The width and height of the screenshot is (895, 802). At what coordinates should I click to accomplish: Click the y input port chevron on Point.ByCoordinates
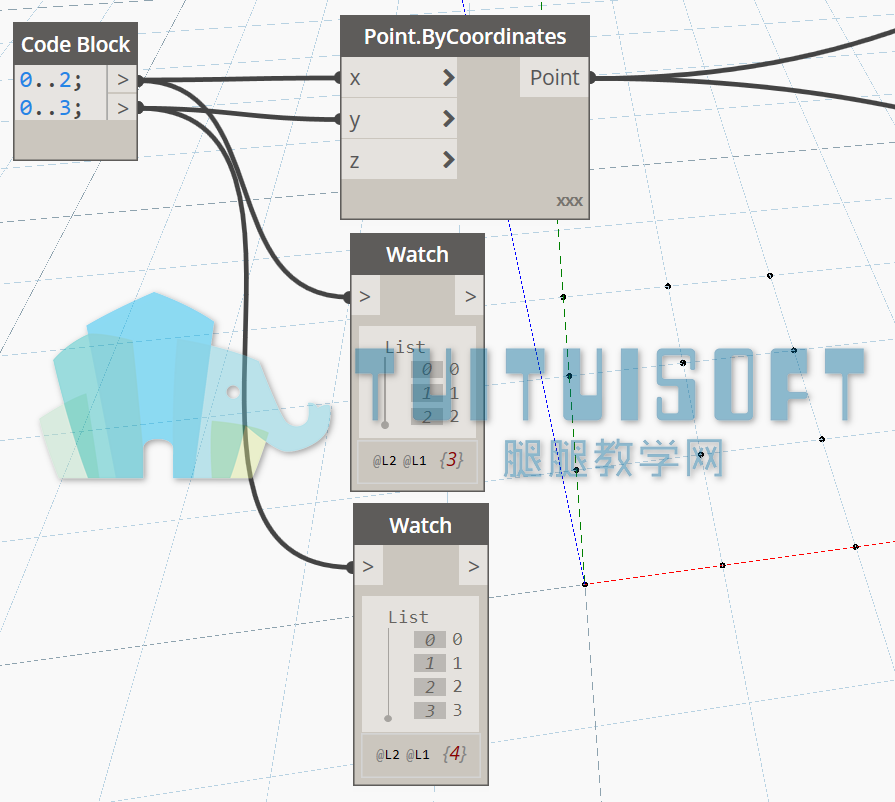(x=449, y=119)
